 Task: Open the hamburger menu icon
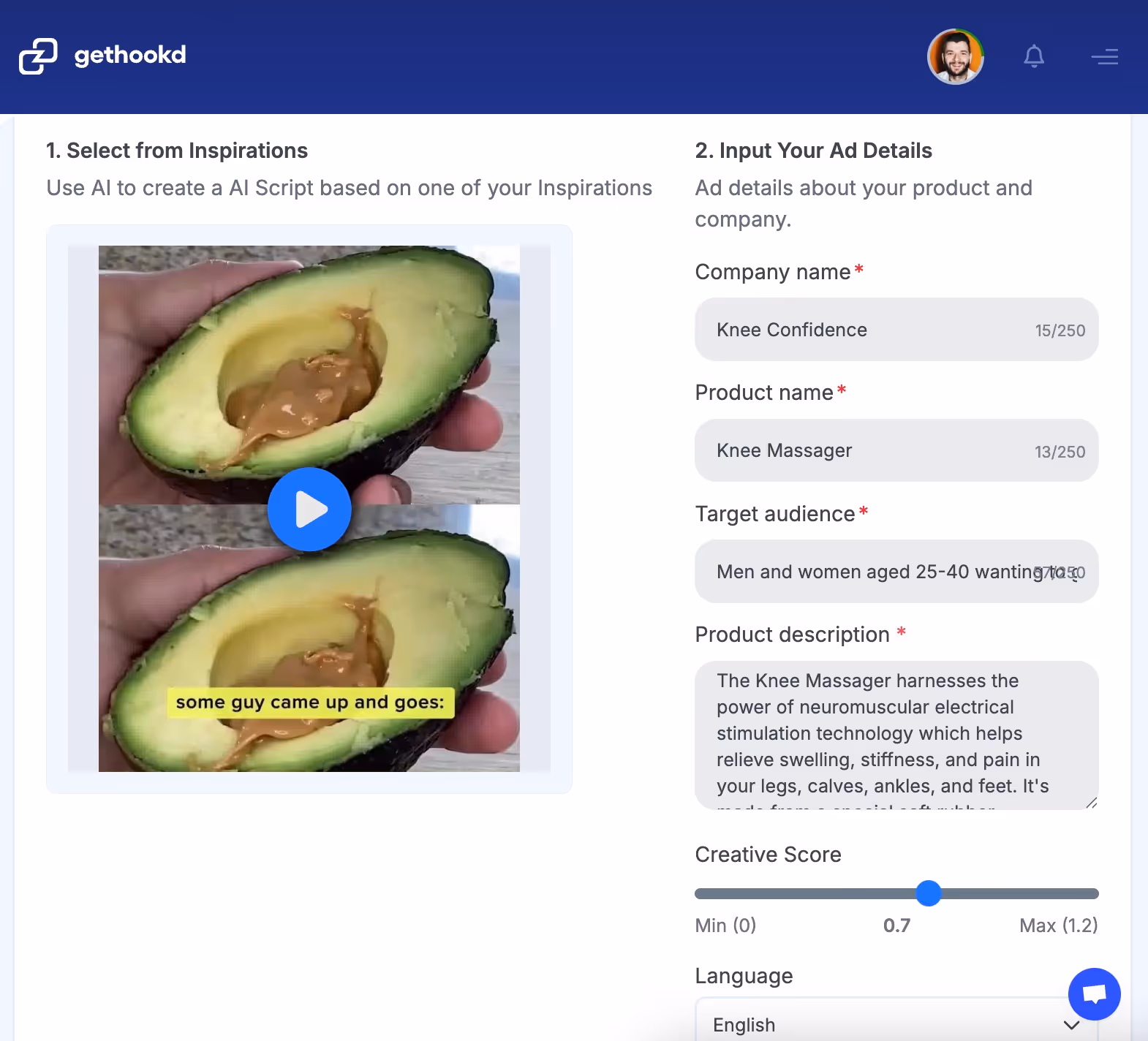click(1105, 56)
